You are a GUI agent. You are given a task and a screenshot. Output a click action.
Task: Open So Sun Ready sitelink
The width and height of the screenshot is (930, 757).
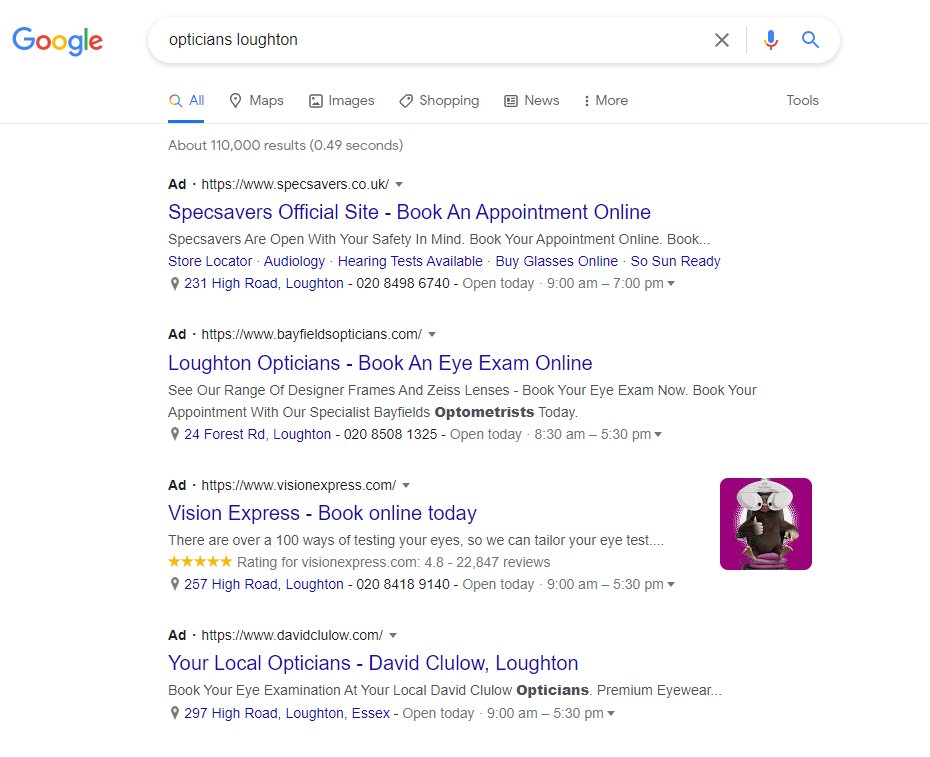676,262
